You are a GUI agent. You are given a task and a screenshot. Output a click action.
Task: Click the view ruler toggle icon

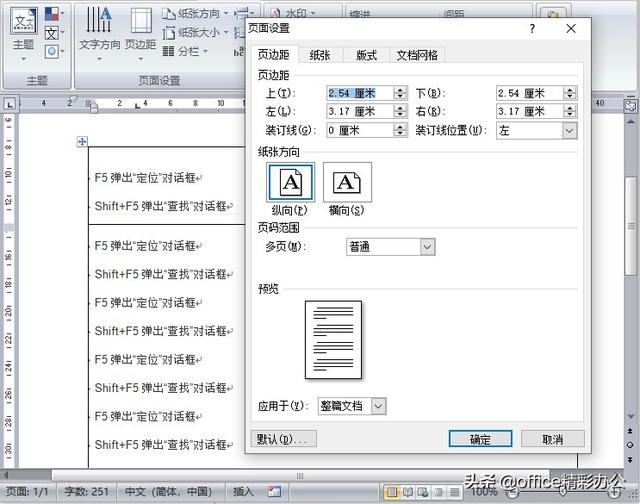(x=631, y=106)
